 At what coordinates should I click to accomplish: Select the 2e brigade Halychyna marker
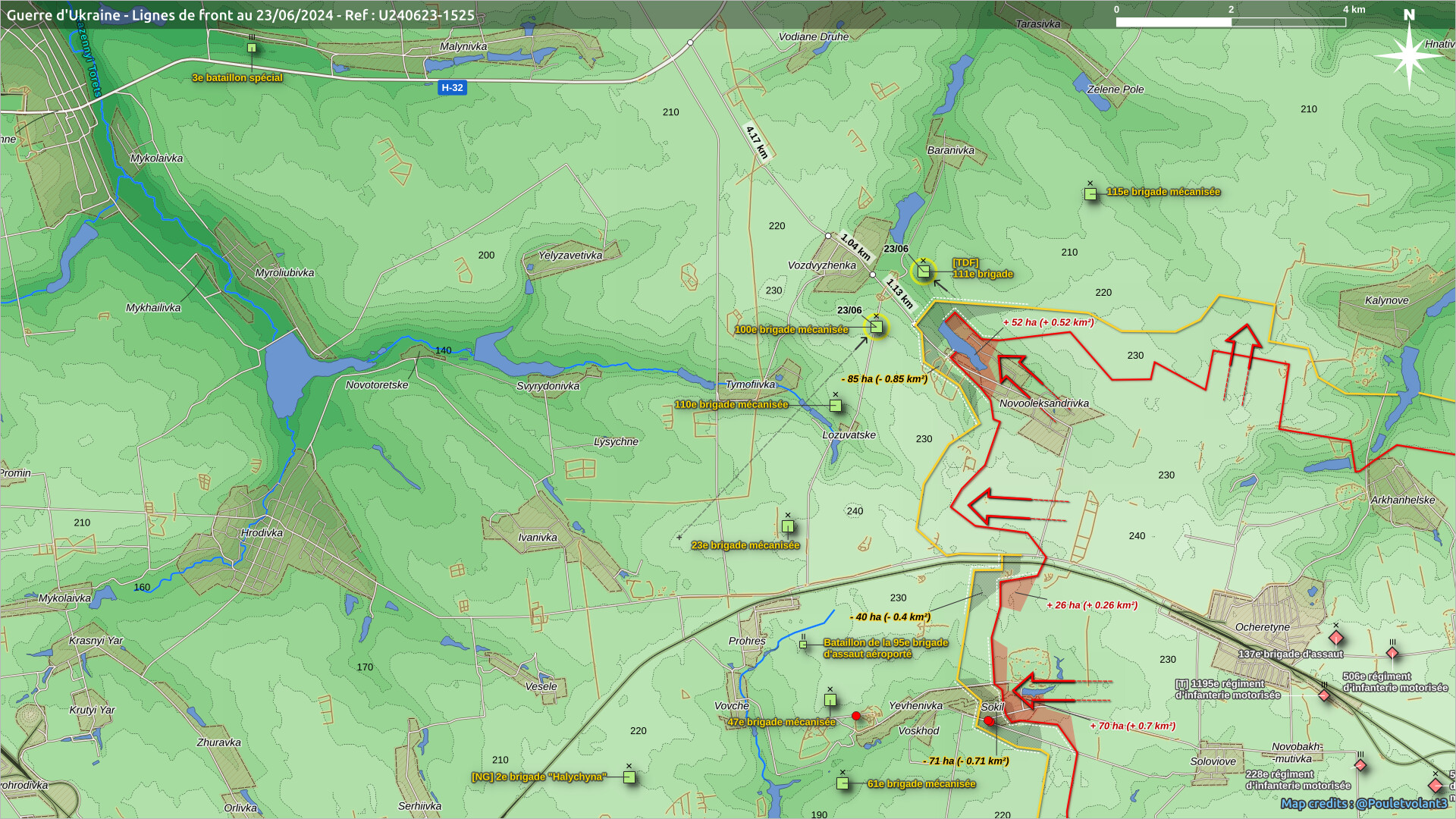click(x=629, y=777)
